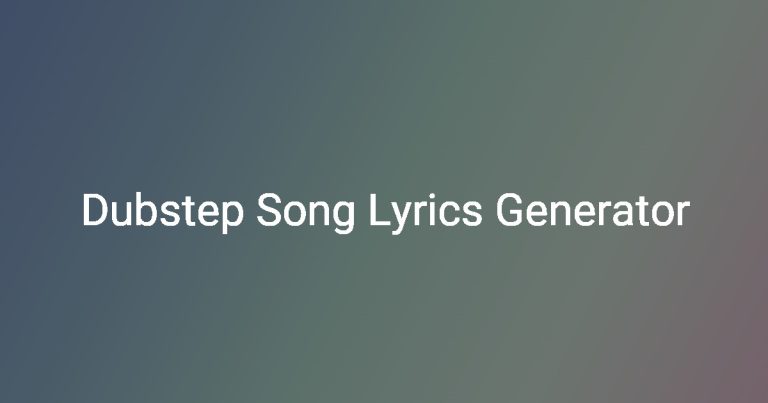The height and width of the screenshot is (403, 768).
Task: Click the word Dubstep in the title
Action: (x=163, y=212)
